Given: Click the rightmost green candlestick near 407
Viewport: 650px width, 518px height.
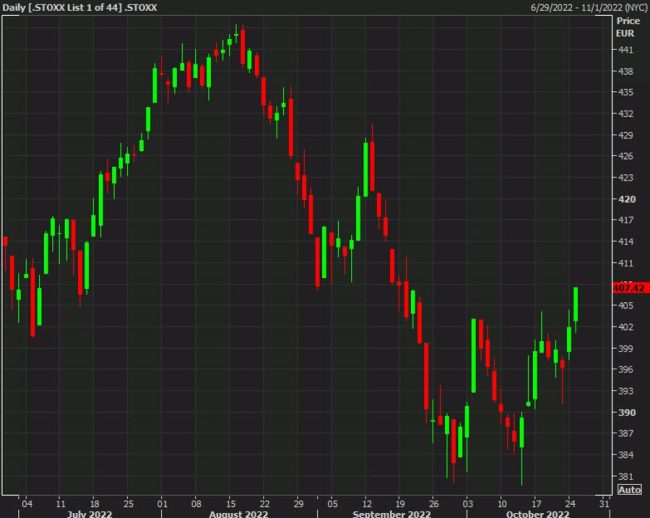Looking at the screenshot, I should [x=576, y=304].
